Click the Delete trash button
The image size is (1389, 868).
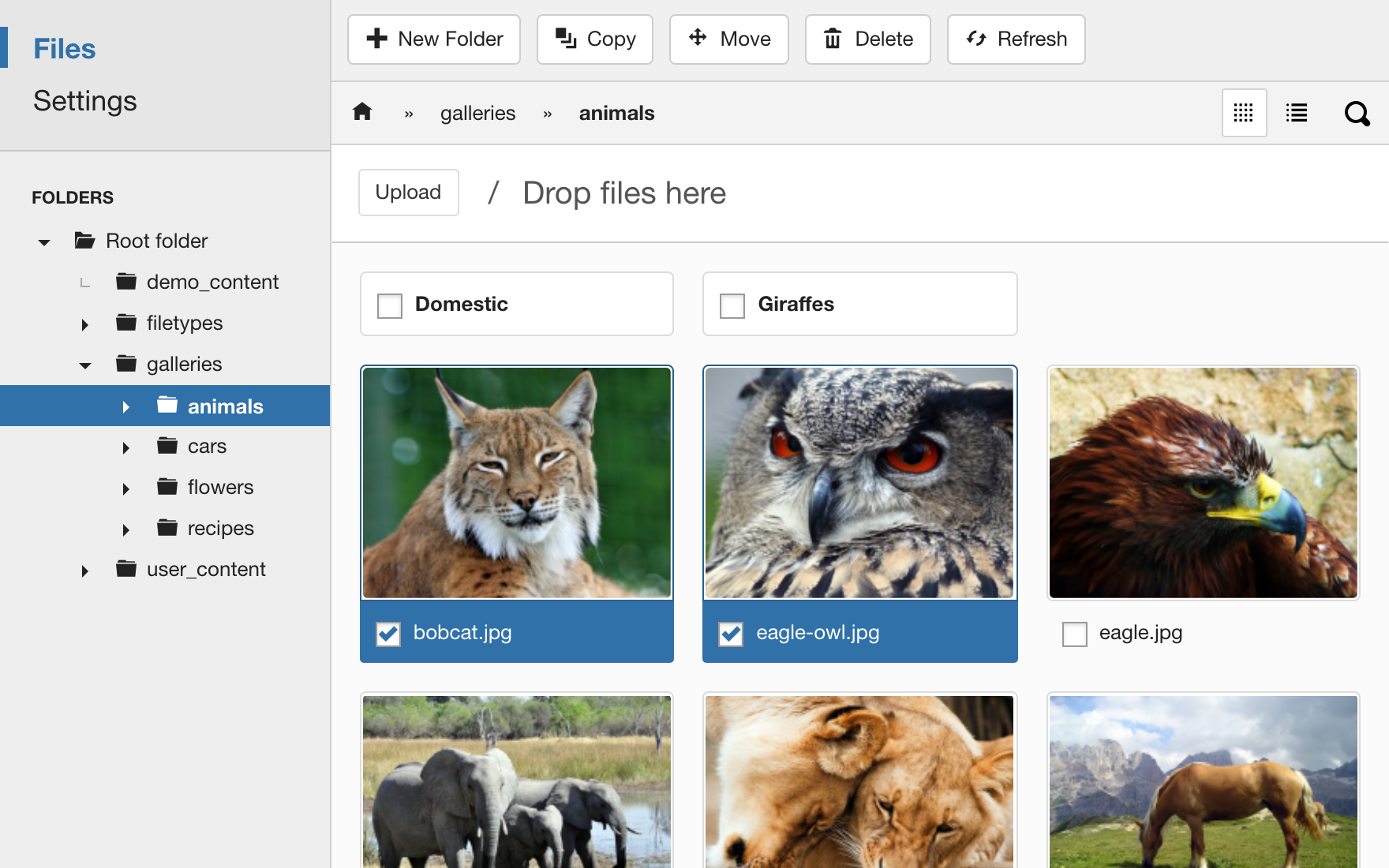click(867, 39)
